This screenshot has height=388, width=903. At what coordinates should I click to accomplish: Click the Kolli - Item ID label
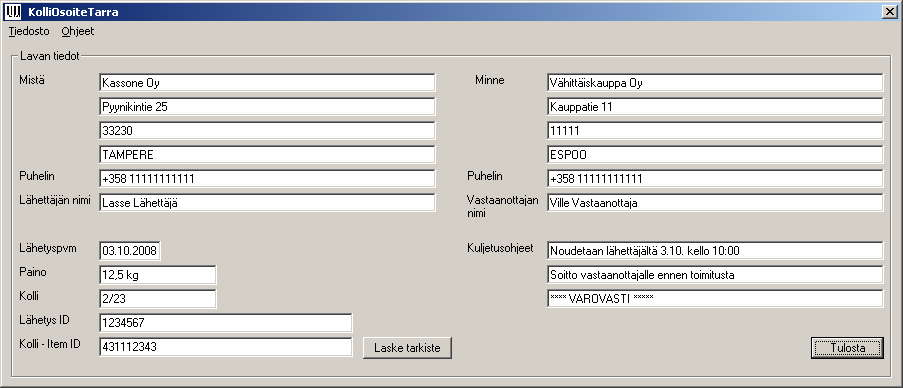click(50, 344)
